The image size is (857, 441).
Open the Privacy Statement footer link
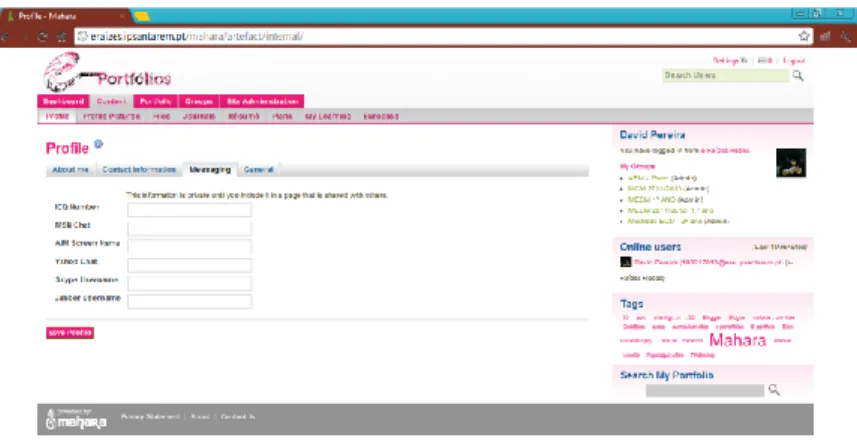point(150,417)
